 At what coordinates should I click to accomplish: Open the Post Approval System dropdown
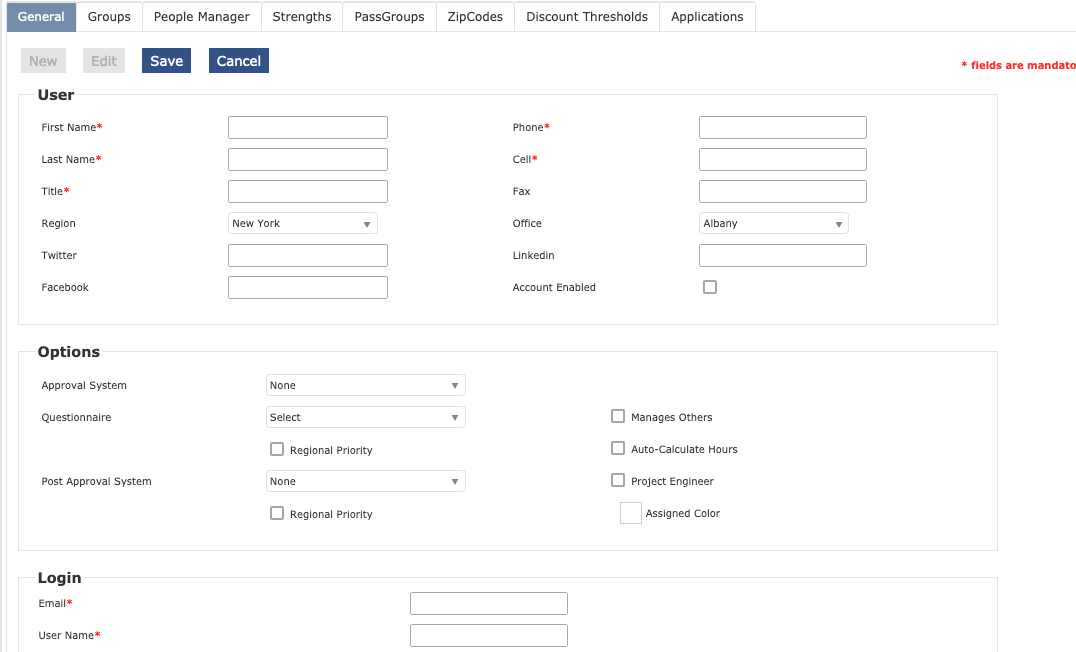(366, 481)
